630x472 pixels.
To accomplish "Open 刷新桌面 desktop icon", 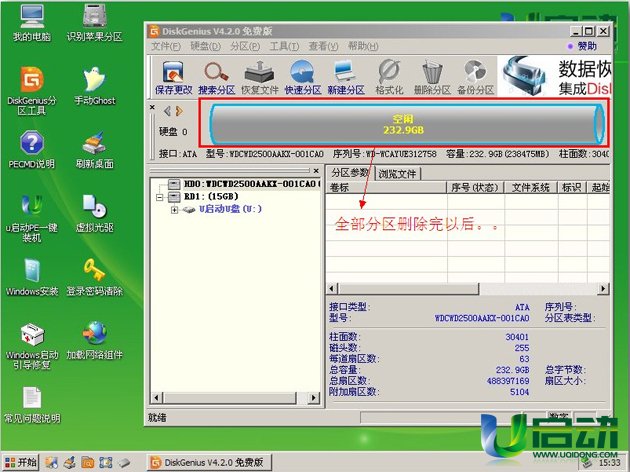I will 94,149.
